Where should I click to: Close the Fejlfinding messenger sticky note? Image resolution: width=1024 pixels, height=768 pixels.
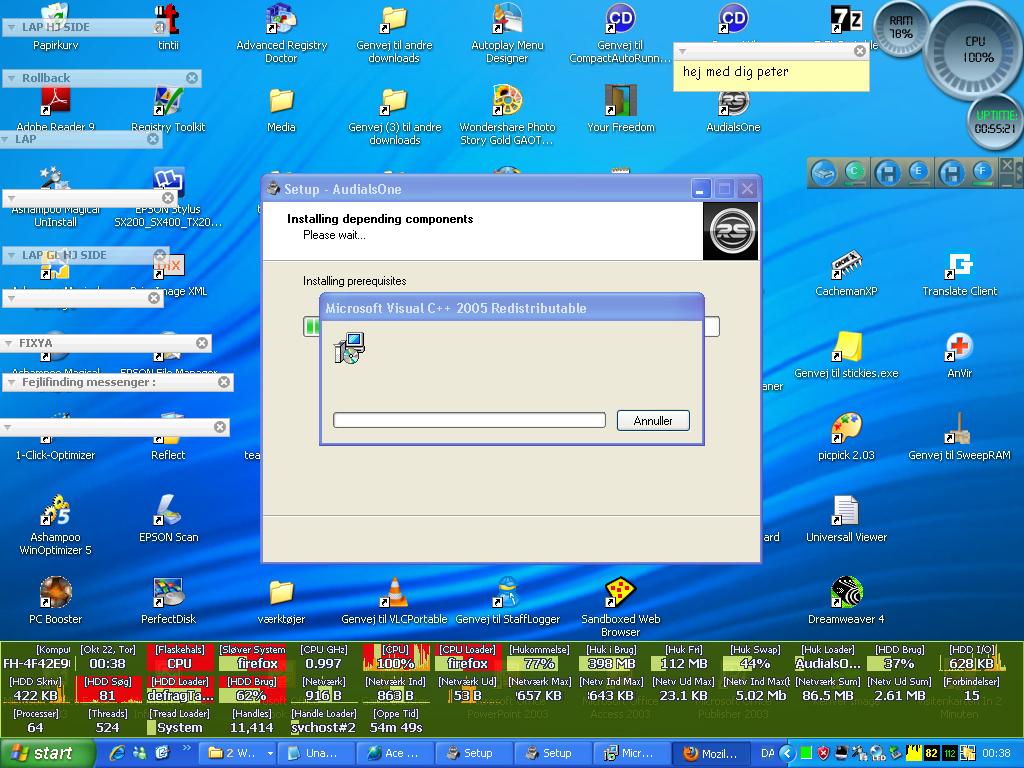224,382
